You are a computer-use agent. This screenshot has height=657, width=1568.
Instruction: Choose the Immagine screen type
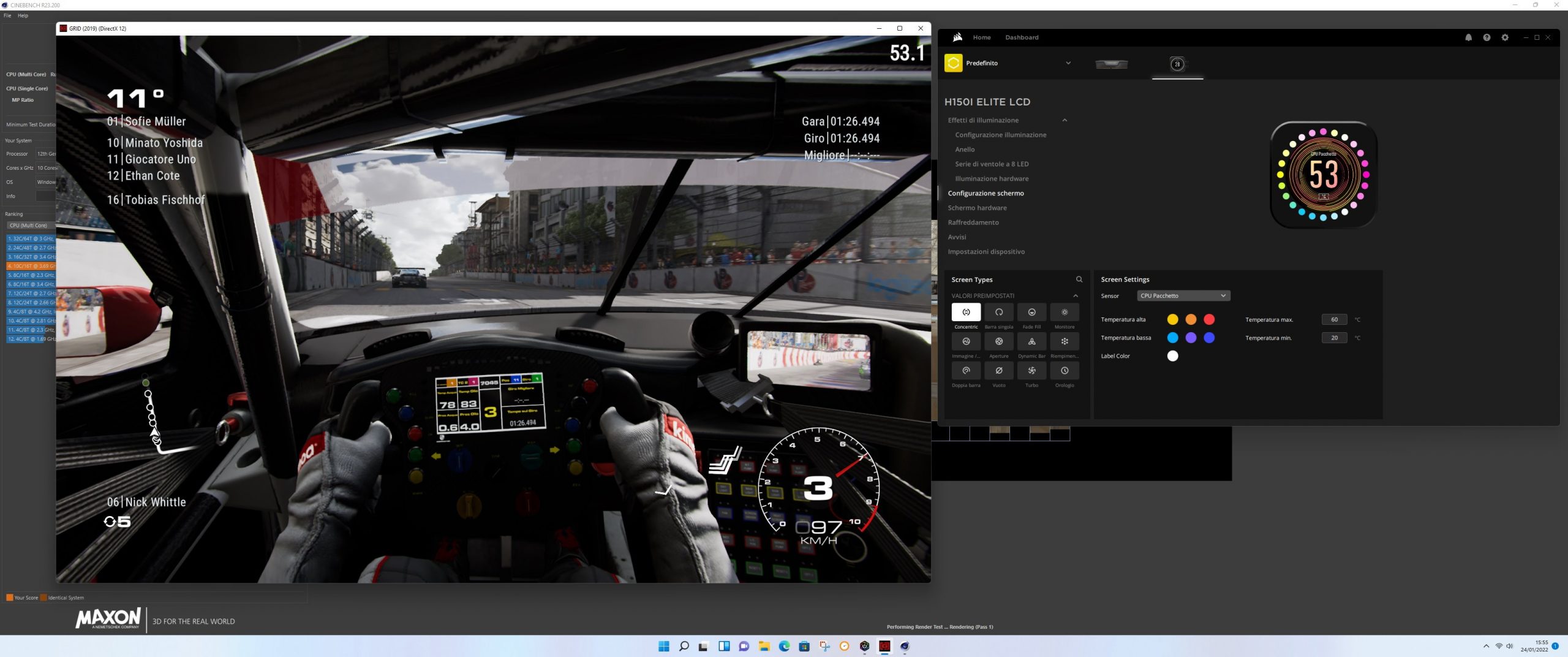[966, 341]
